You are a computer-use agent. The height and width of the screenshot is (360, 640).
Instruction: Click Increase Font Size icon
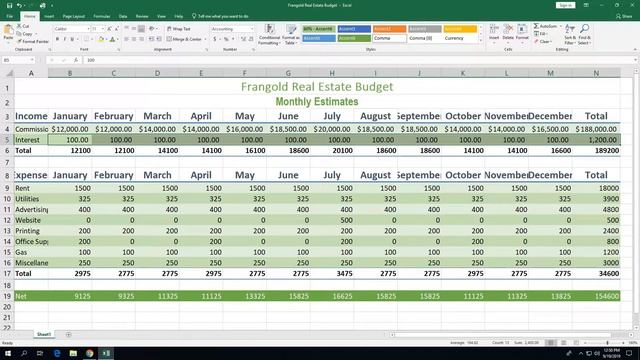[x=109, y=29]
